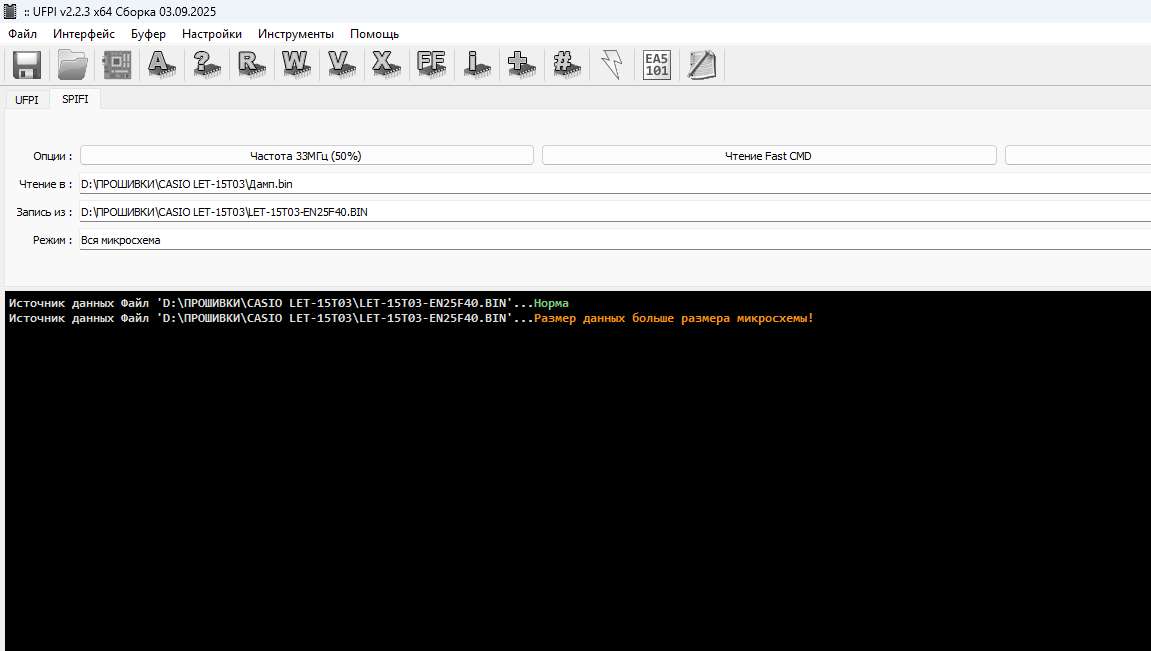This screenshot has height=651, width=1151.
Task: Switch to the UFPI tab
Action: pos(27,100)
